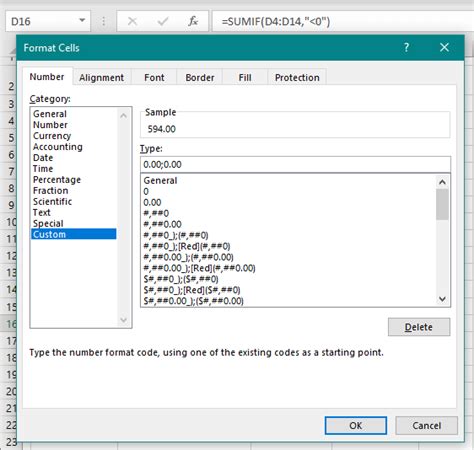
Task: Click the Type format code field
Action: click(x=295, y=164)
